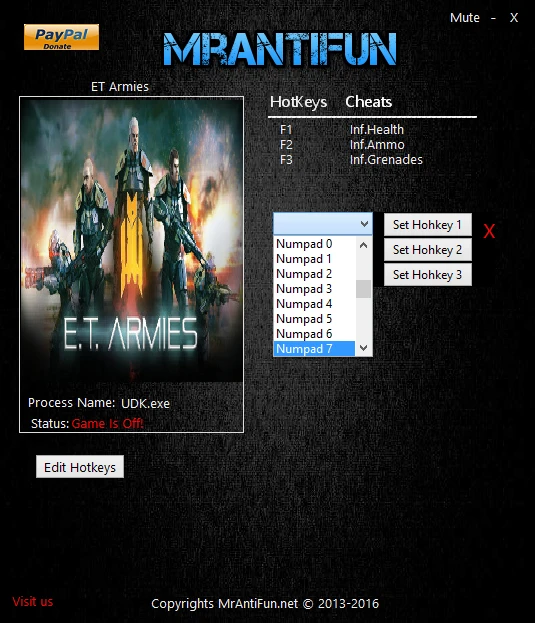The width and height of the screenshot is (535, 623).
Task: Open the hotkey selection combo box
Action: click(323, 224)
